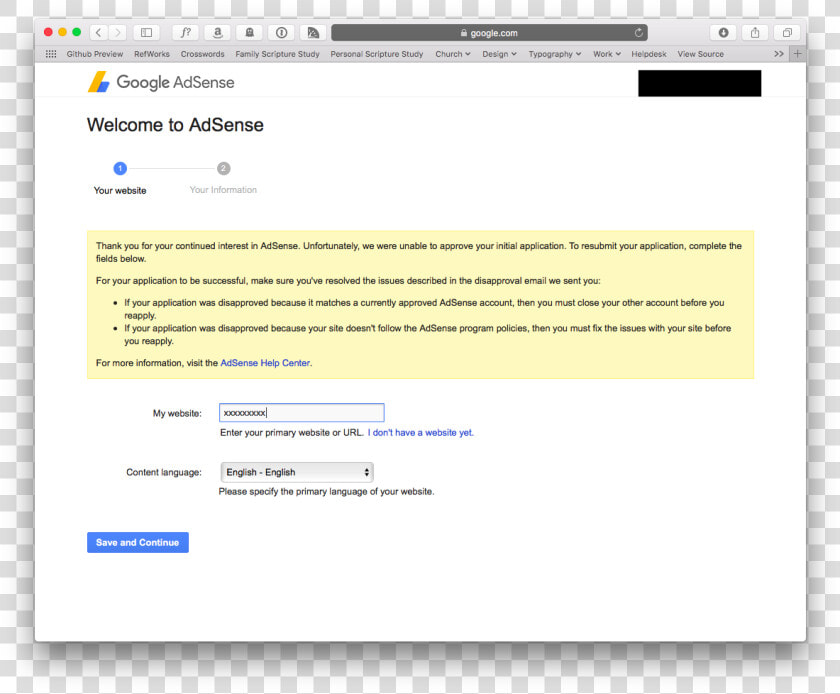Image resolution: width=840 pixels, height=694 pixels.
Task: Open the Crosswords bookmark
Action: [202, 54]
